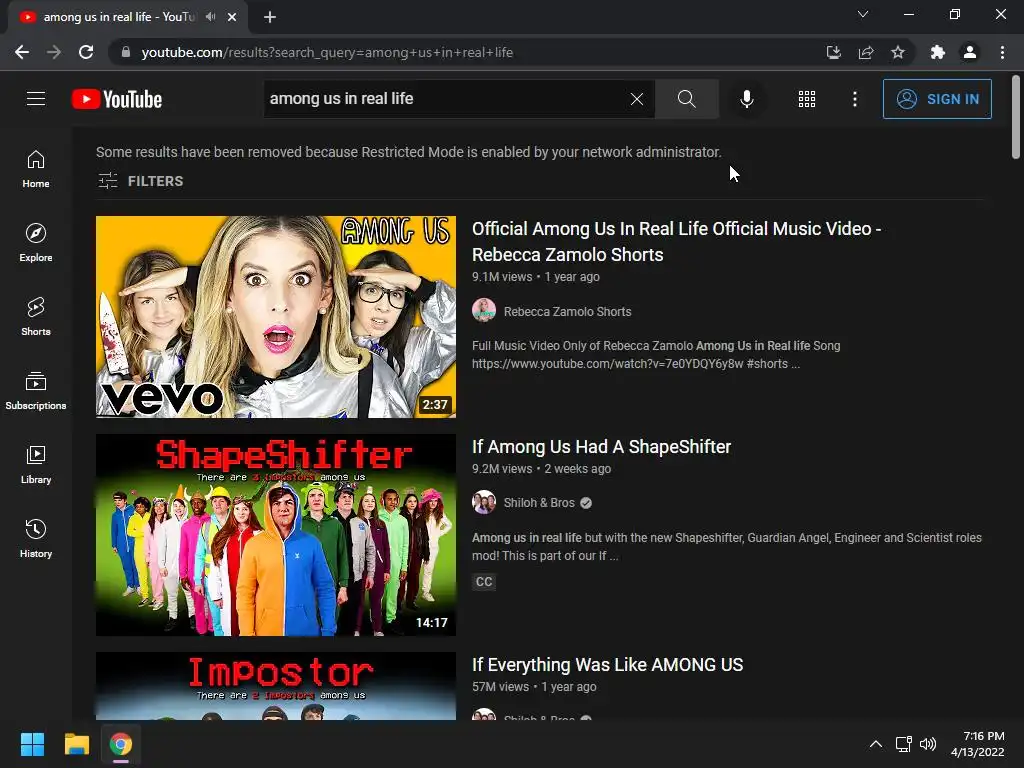Image resolution: width=1024 pixels, height=768 pixels.
Task: Click the '9.2M views • 2 weeks ago' text
Action: [x=541, y=469]
